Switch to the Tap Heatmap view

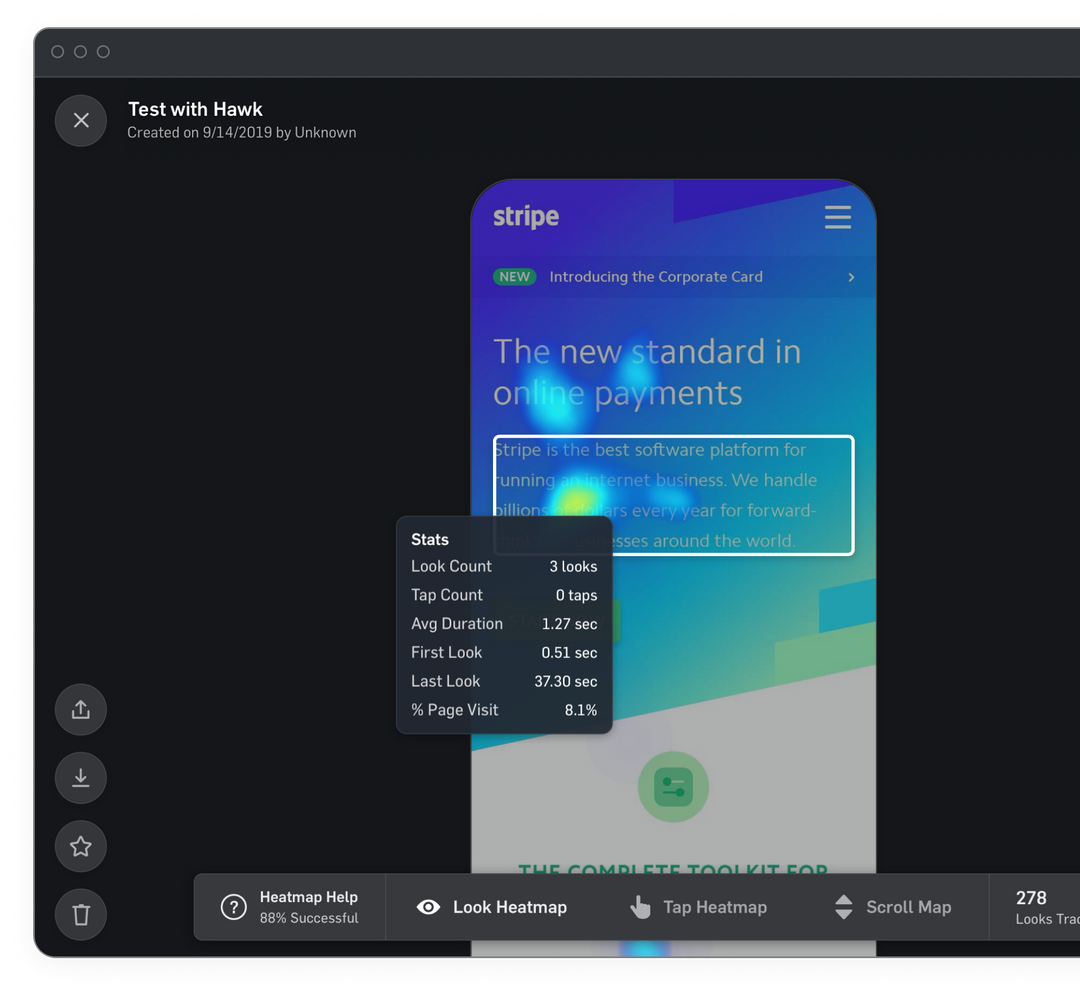pos(698,907)
